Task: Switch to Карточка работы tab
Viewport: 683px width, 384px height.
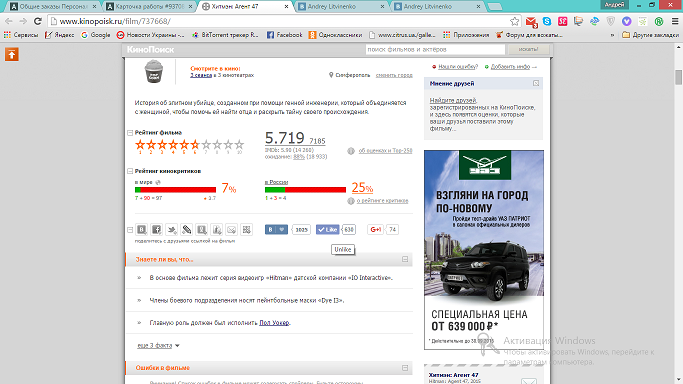Action: point(150,7)
